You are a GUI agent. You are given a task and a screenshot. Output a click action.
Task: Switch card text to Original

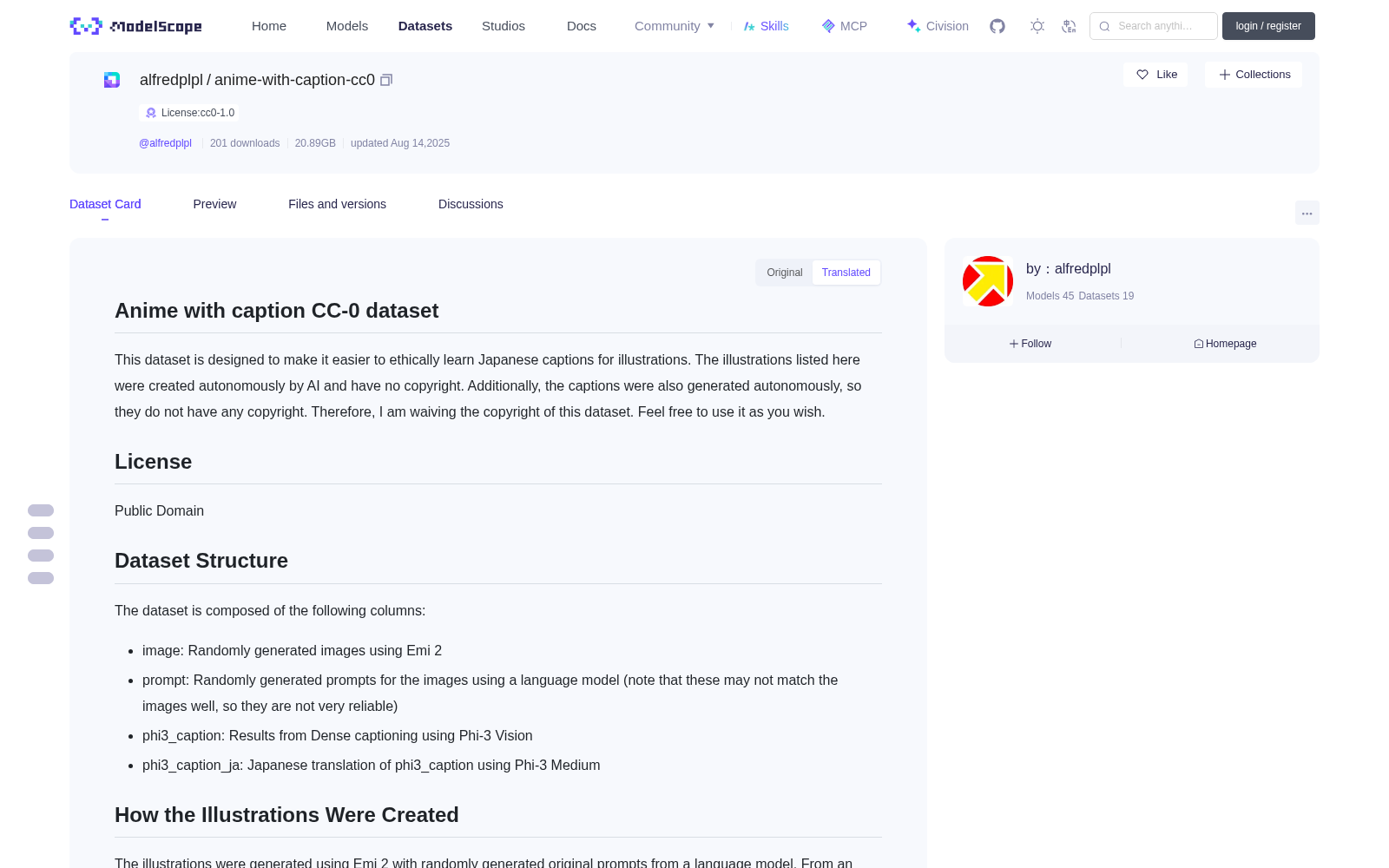tap(785, 273)
